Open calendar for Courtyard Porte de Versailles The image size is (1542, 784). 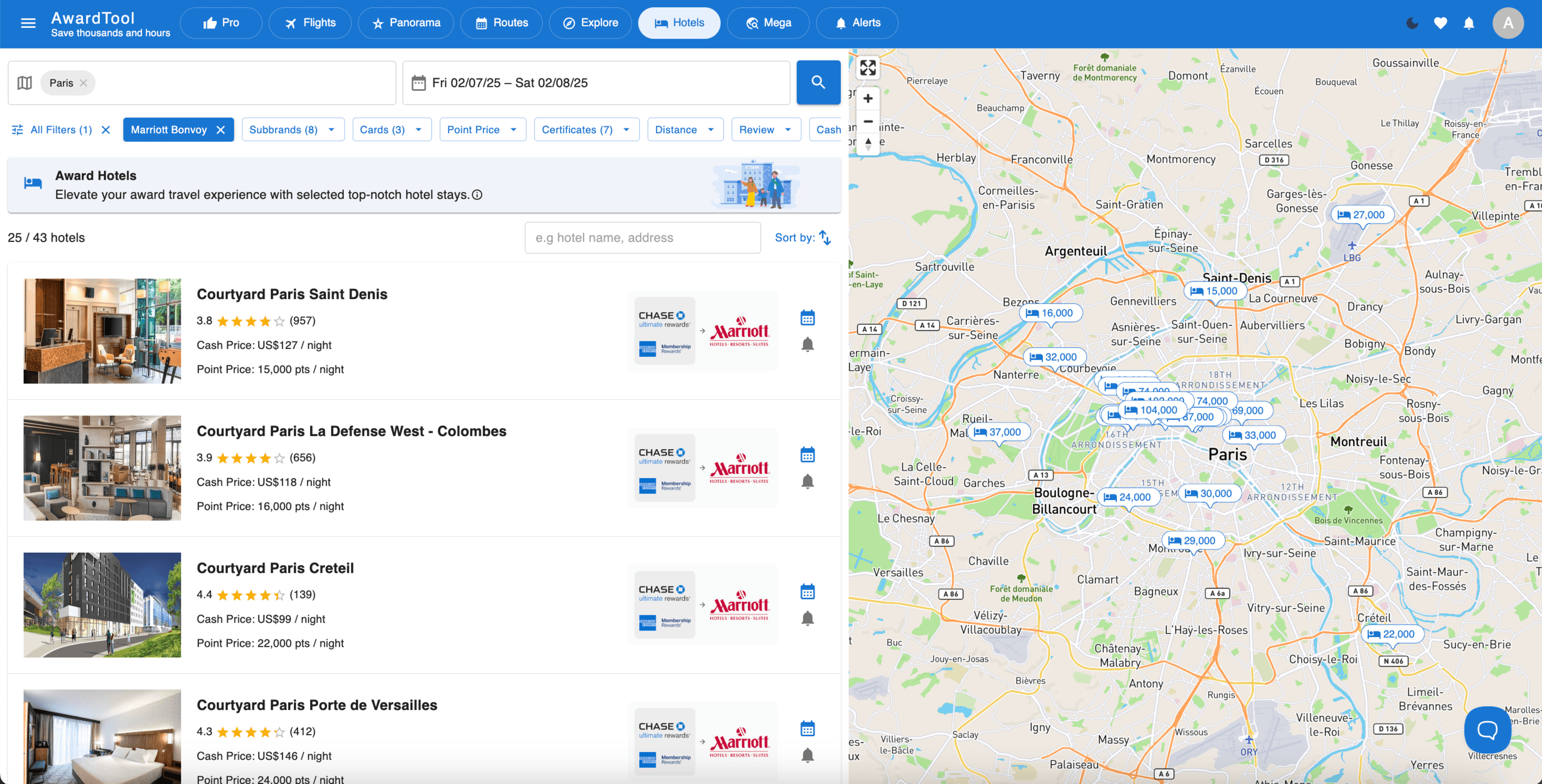point(808,729)
